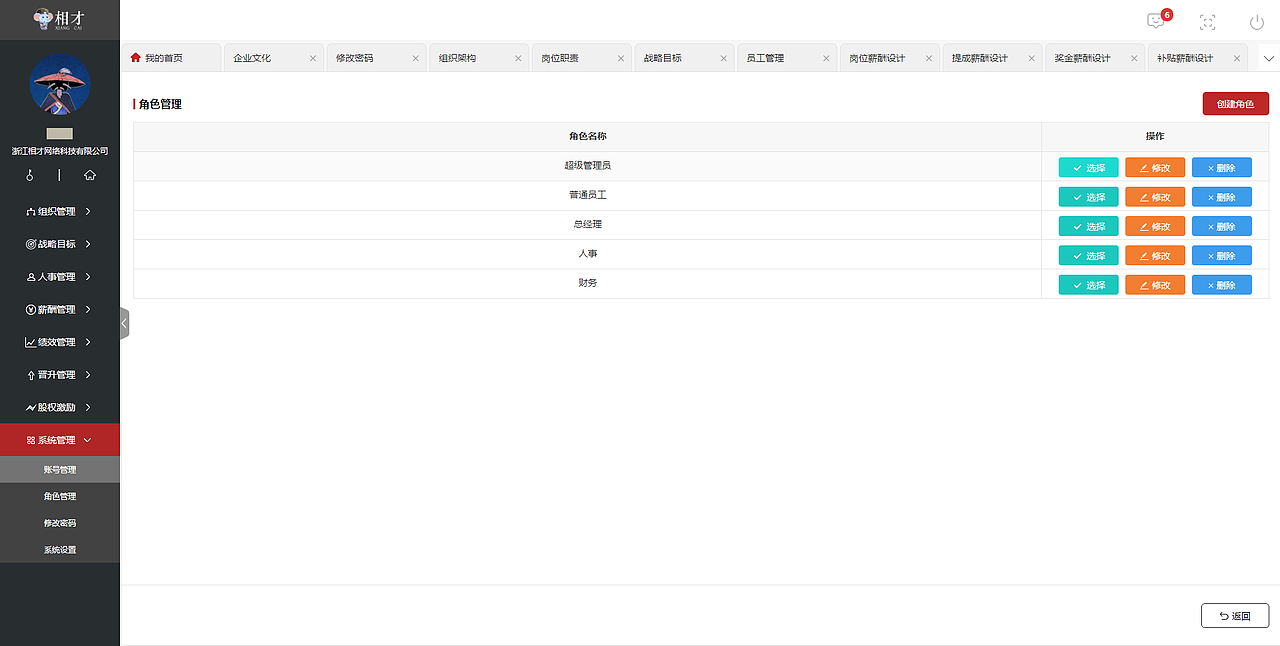Select the 人事 role

(1088, 256)
